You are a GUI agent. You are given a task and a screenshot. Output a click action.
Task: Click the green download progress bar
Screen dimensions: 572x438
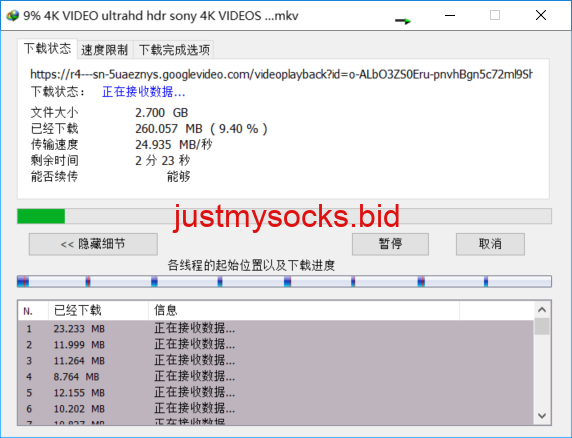[x=284, y=216]
